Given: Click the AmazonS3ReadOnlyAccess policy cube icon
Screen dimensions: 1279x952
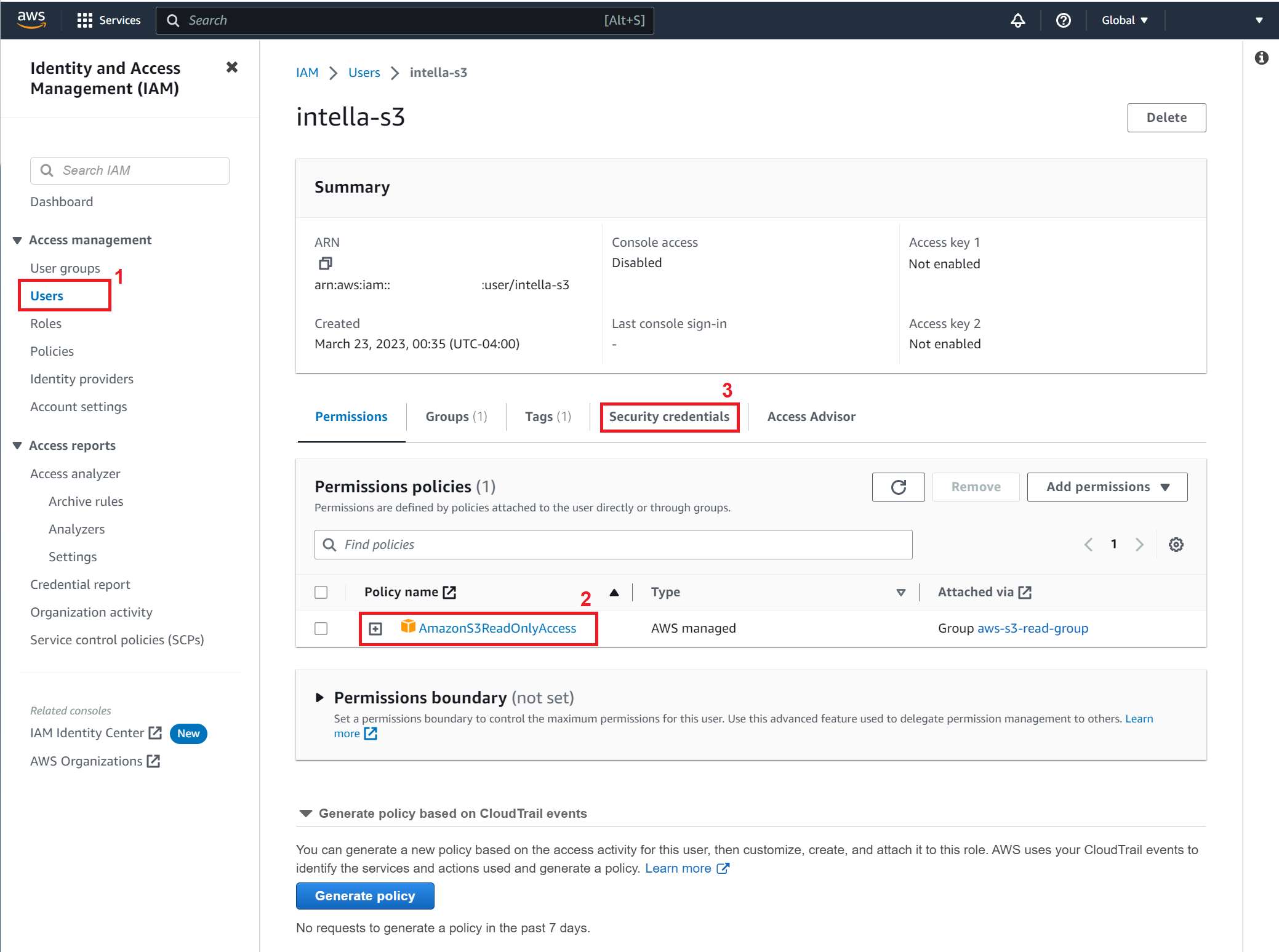Looking at the screenshot, I should pyautogui.click(x=407, y=626).
